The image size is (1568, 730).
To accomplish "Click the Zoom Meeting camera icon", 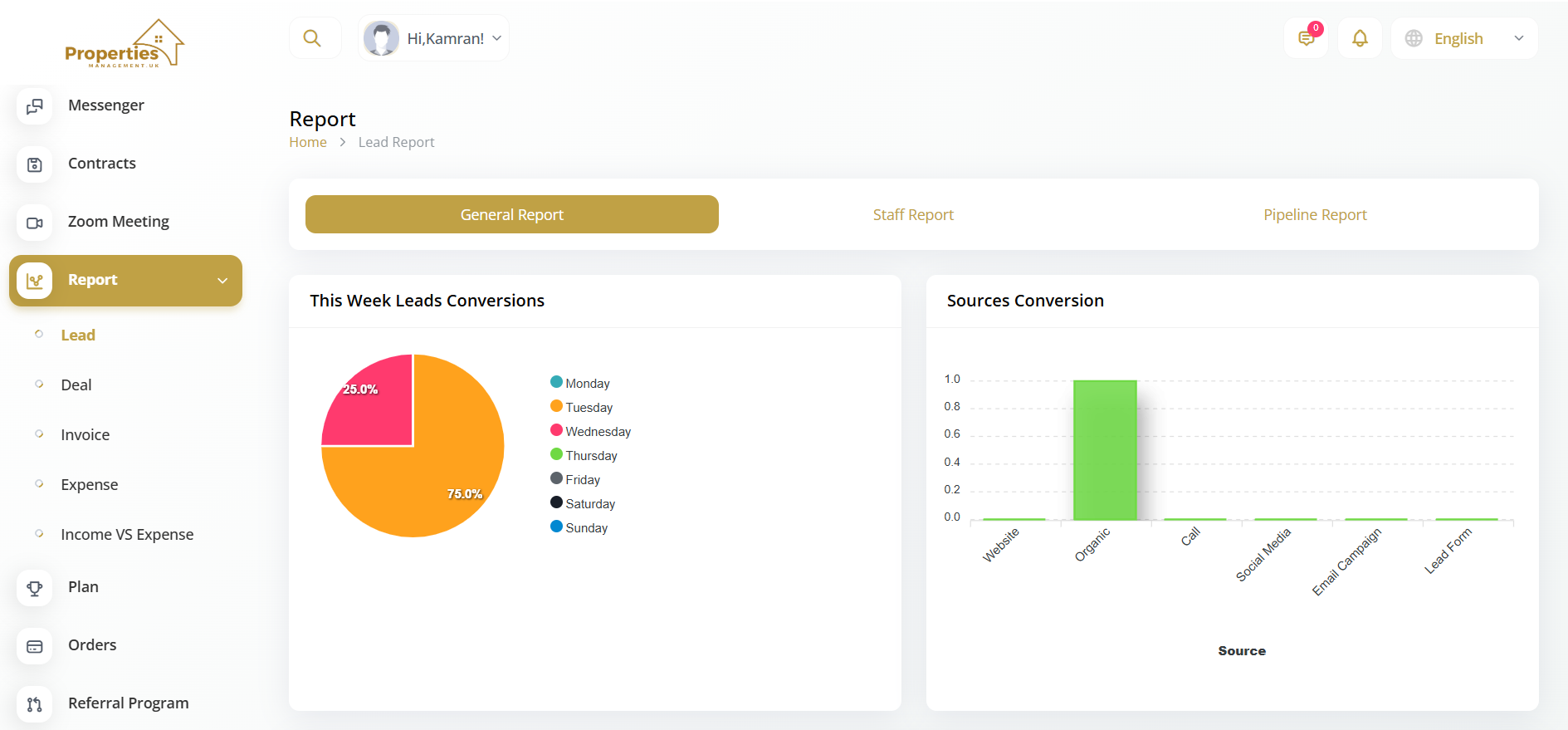I will click(35, 223).
